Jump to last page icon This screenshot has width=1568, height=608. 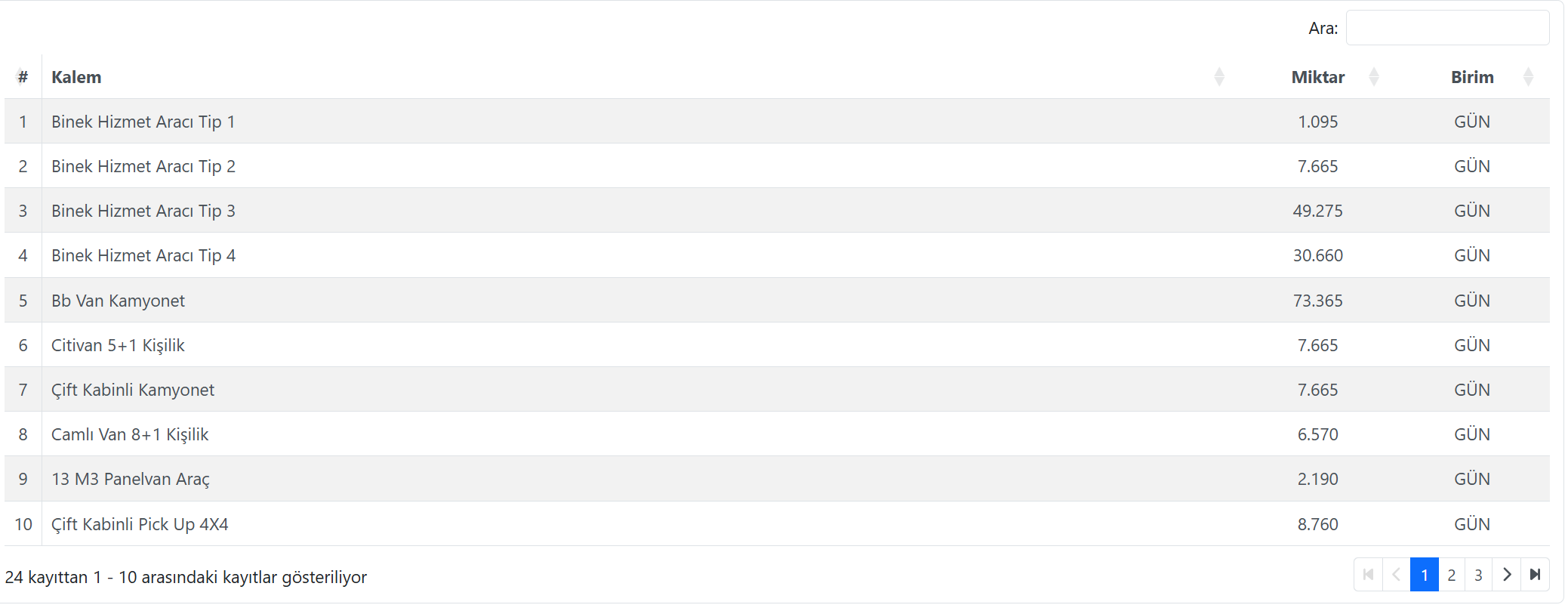click(x=1535, y=575)
